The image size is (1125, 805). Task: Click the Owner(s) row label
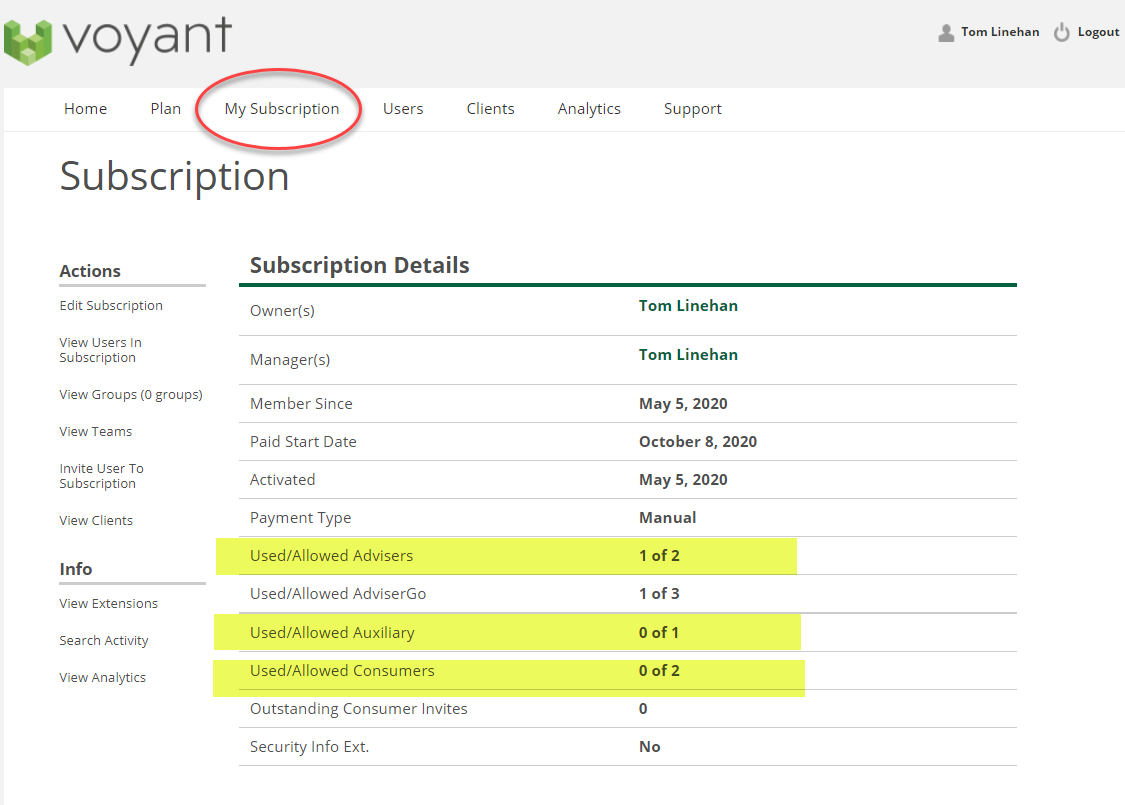(282, 311)
